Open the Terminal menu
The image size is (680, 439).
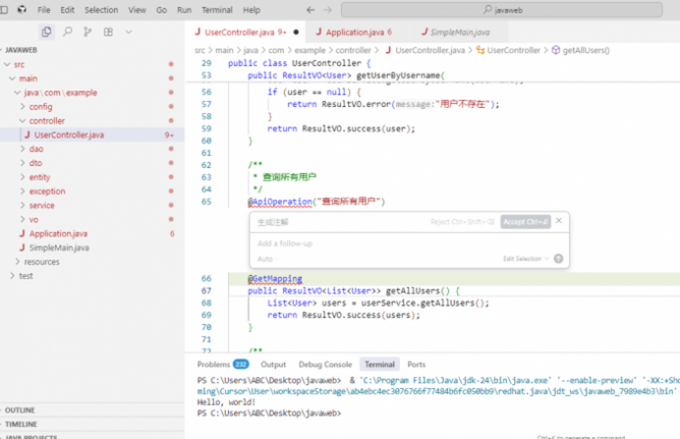pos(216,9)
